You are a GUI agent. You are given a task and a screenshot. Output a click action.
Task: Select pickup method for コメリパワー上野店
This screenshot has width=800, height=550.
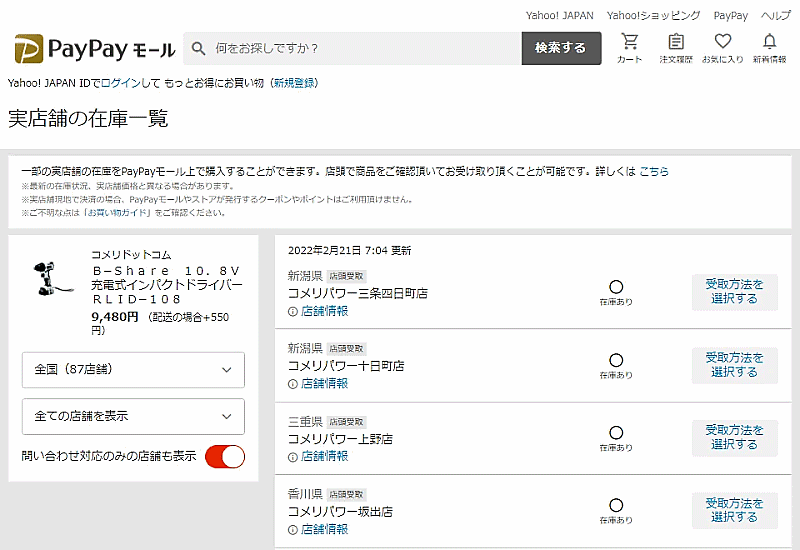point(734,438)
